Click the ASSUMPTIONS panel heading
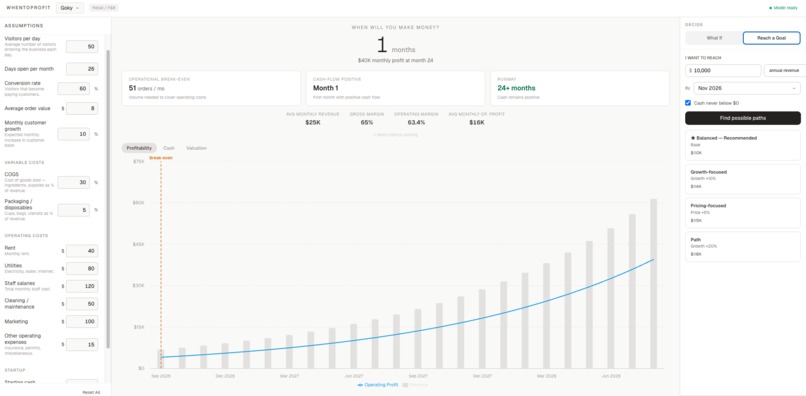 (24, 26)
